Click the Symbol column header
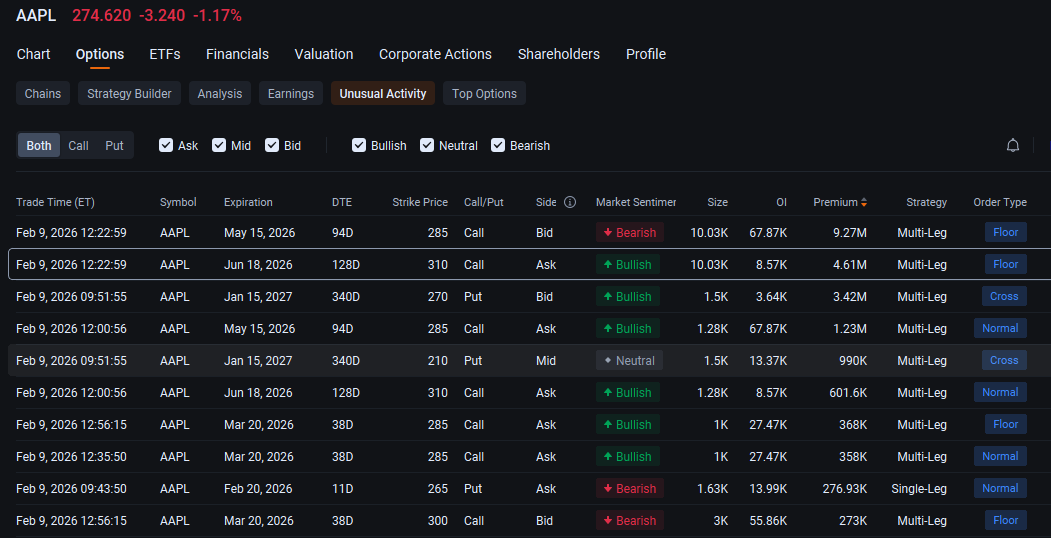 coord(178,202)
